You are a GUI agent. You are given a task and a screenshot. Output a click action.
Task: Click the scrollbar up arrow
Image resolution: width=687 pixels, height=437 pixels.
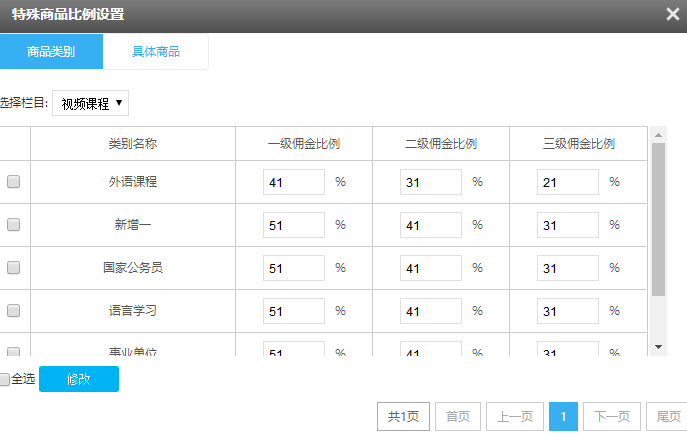click(658, 135)
